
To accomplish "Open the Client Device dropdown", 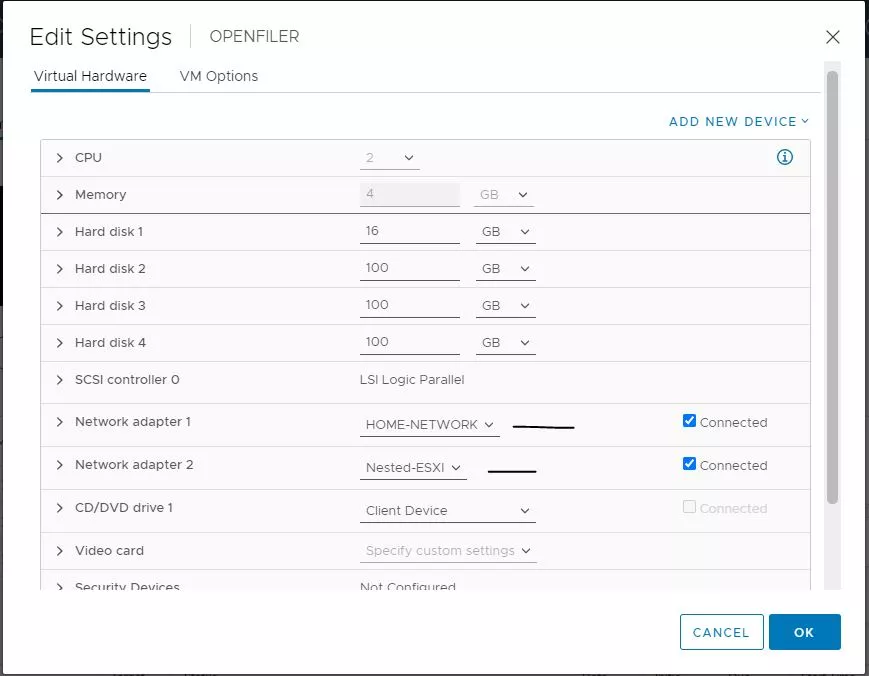I will [448, 511].
